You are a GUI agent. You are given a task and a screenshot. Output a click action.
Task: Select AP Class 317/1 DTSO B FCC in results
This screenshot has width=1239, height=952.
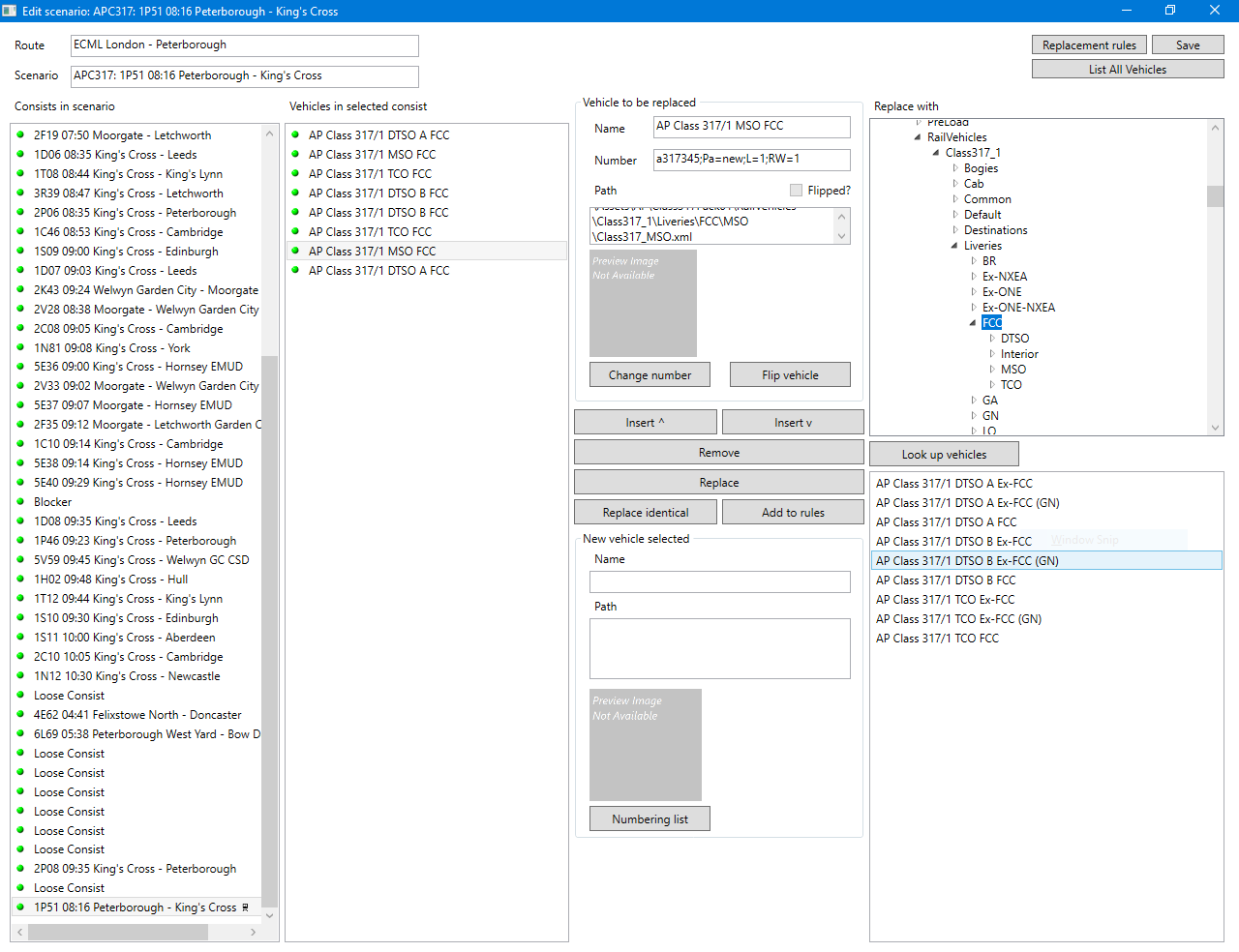[x=946, y=580]
